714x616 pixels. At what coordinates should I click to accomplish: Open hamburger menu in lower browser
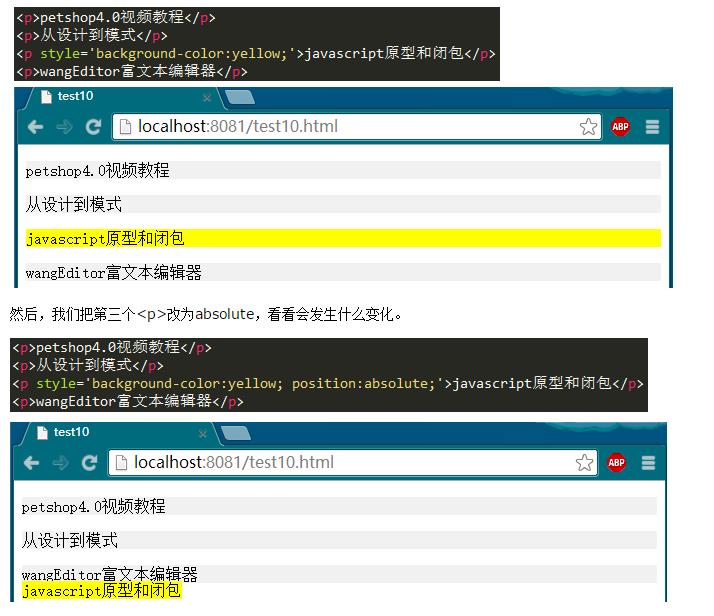pyautogui.click(x=648, y=463)
